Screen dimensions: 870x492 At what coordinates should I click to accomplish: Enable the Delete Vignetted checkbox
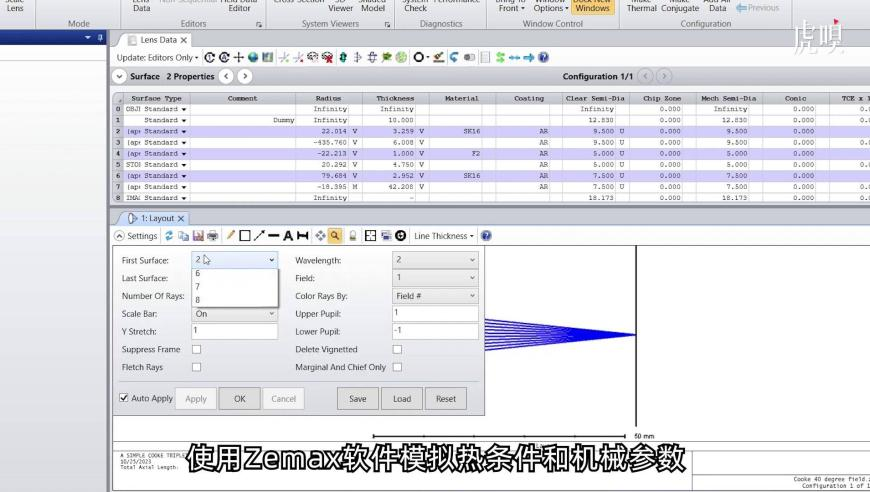397,349
